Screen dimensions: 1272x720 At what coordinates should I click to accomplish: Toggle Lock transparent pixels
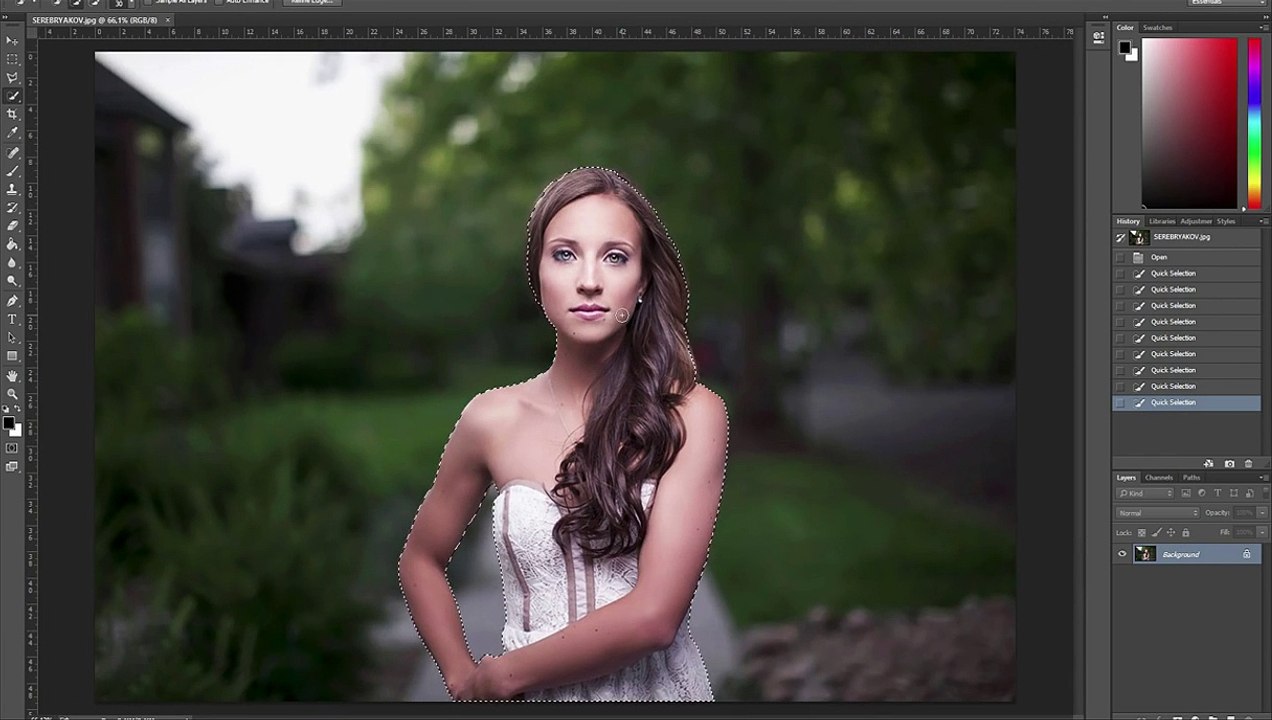[1142, 533]
